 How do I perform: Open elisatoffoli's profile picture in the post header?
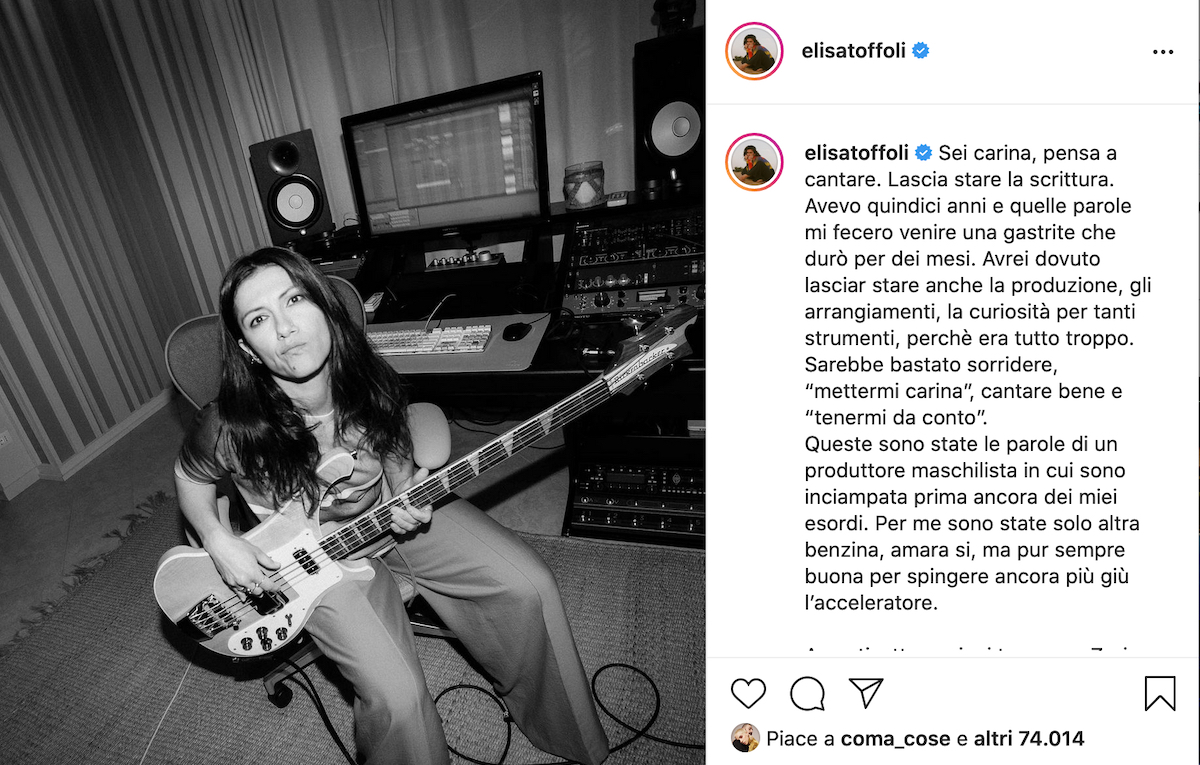point(754,50)
